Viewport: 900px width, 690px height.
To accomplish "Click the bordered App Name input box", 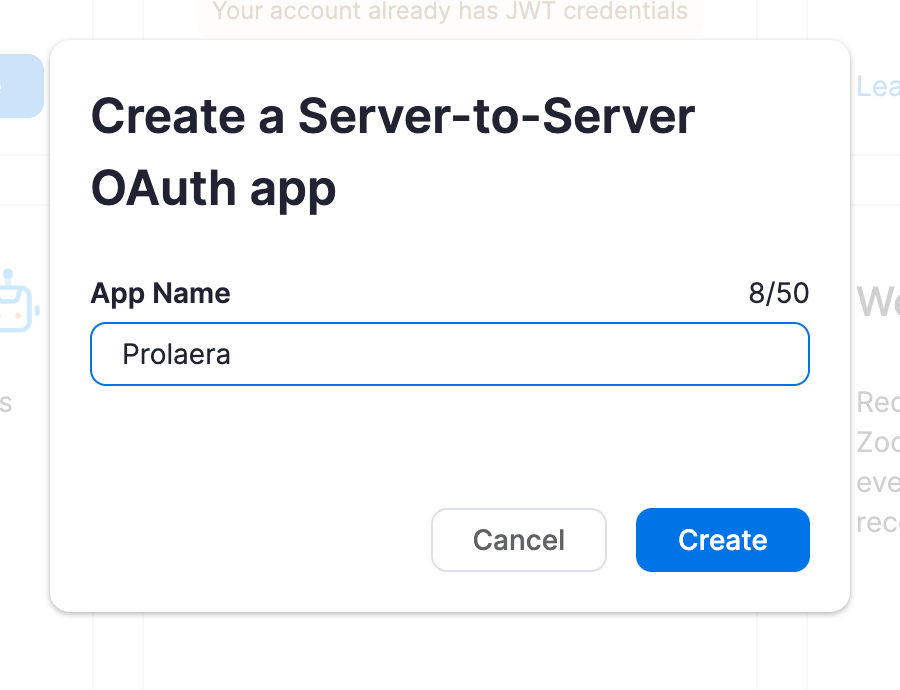I will coord(450,354).
